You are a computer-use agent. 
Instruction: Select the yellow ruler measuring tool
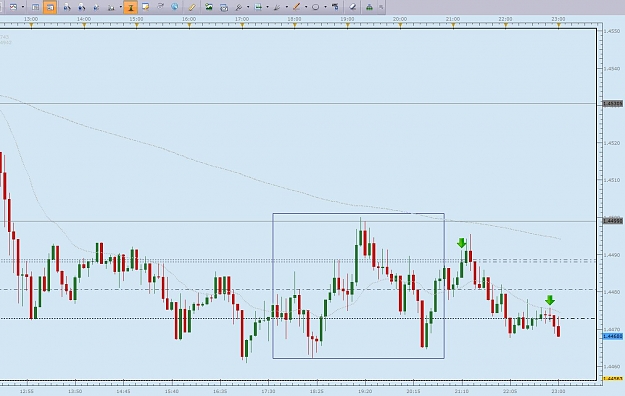[192, 7]
